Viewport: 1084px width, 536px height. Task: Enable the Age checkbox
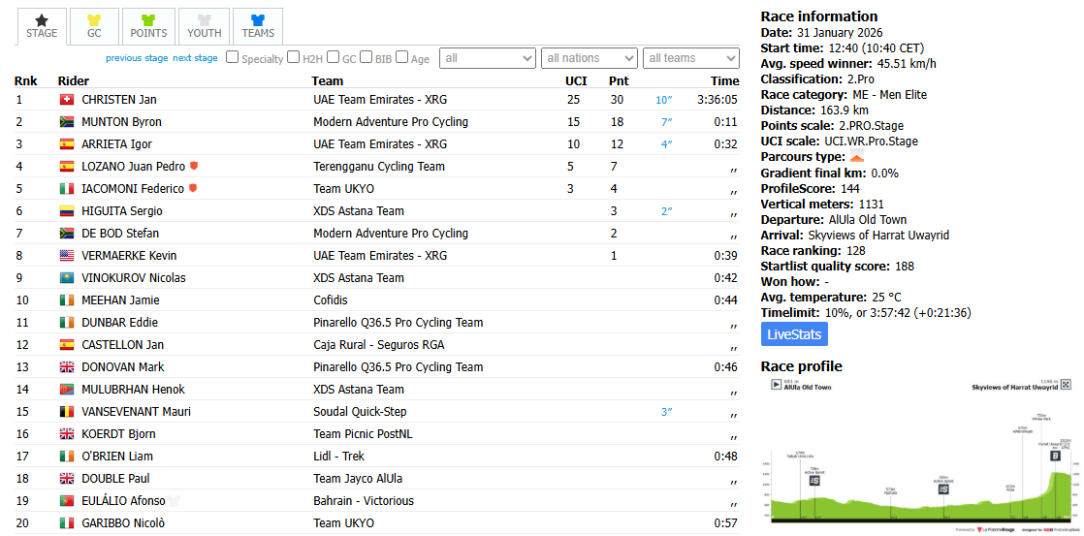tap(402, 57)
